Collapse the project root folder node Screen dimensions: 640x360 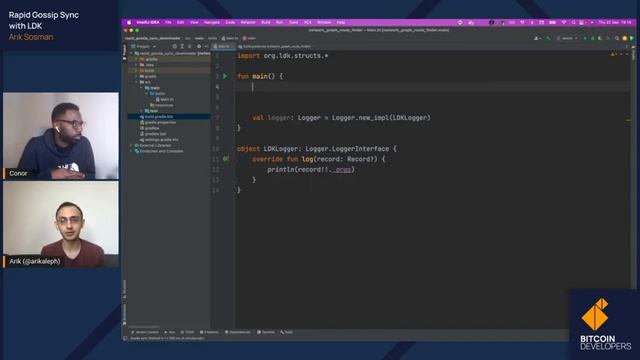(132, 53)
